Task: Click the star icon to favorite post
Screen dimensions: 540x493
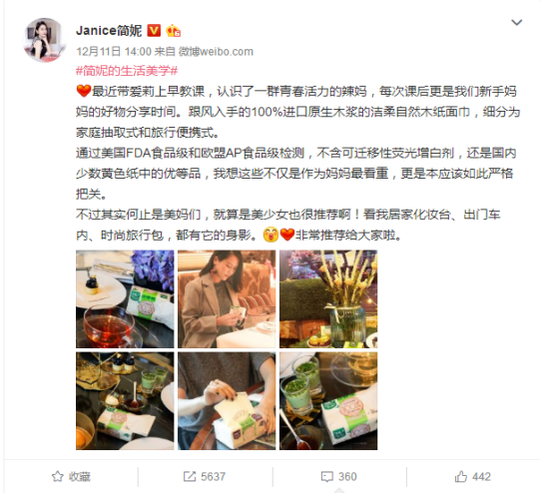Action: coord(58,476)
